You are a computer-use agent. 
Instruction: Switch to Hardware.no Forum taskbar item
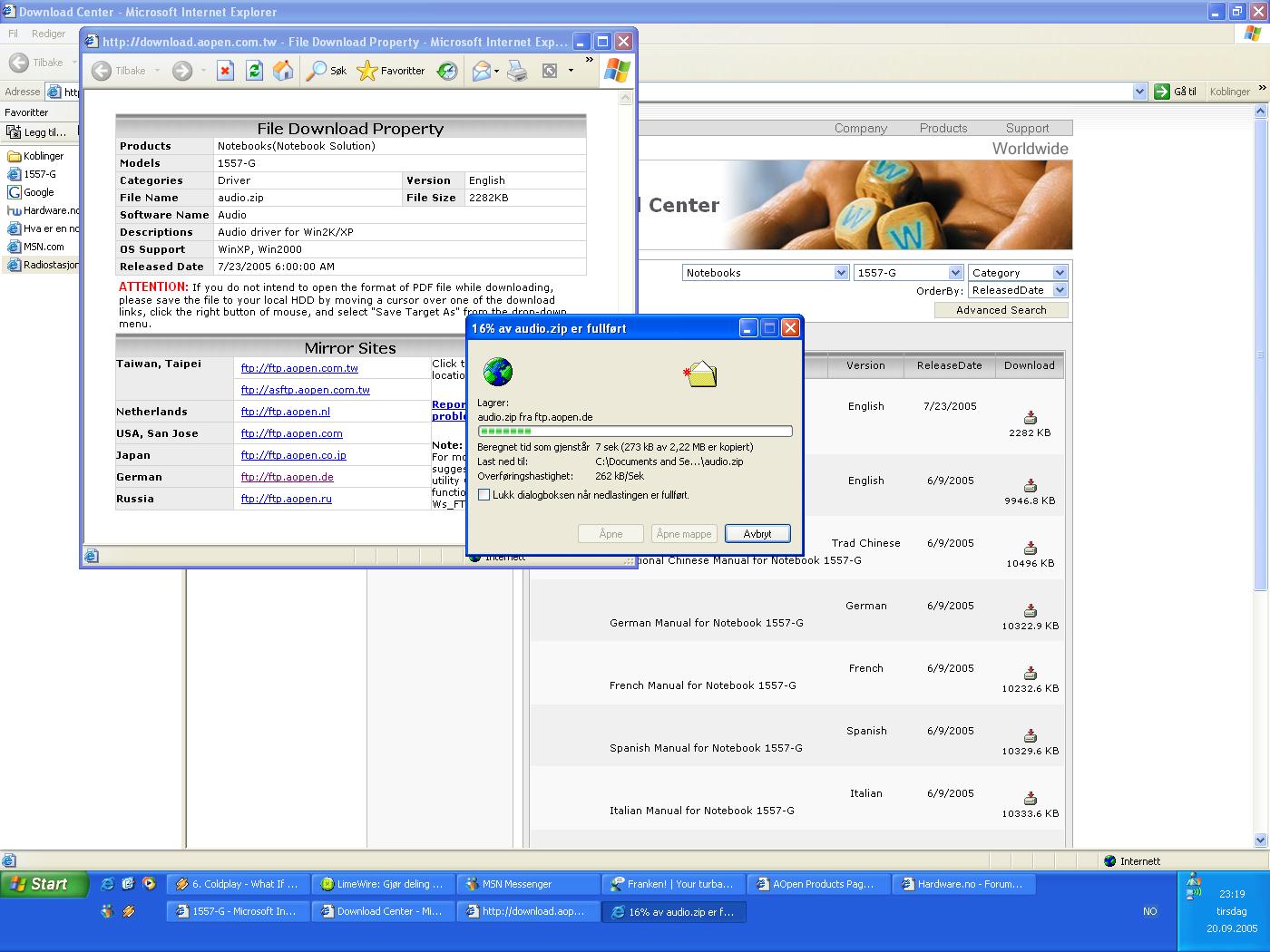point(963,884)
